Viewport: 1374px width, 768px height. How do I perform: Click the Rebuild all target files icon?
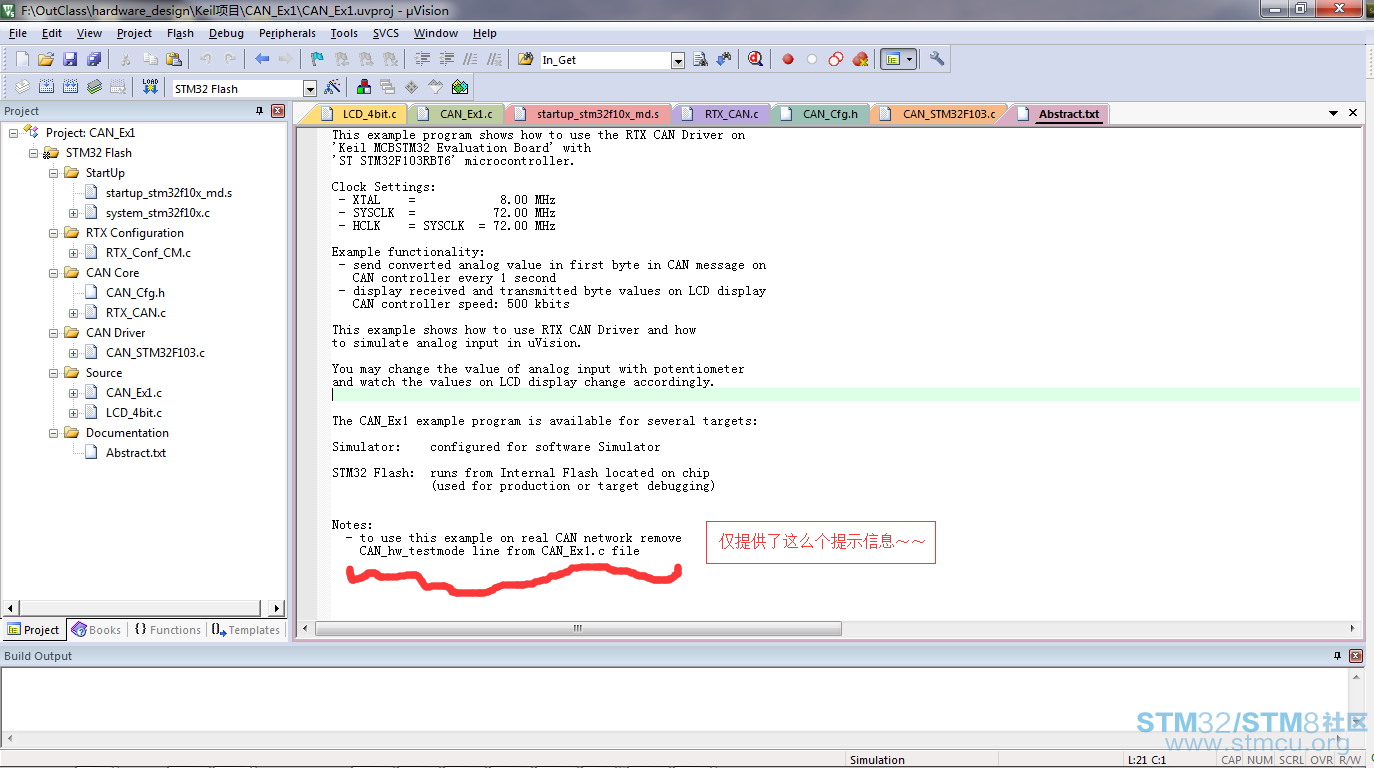coord(70,87)
